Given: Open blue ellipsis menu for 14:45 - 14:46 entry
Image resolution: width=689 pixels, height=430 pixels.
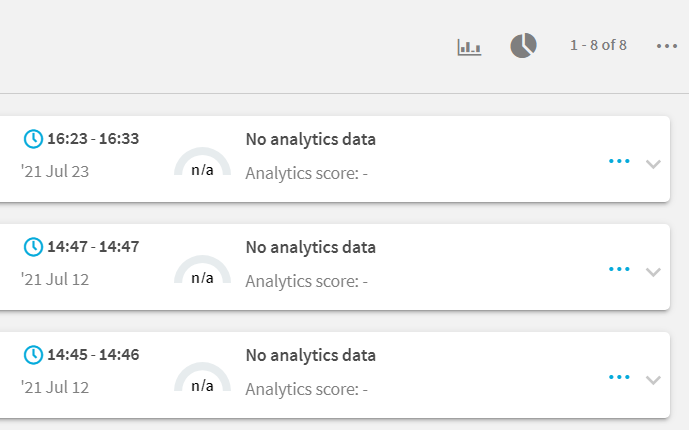Looking at the screenshot, I should (x=619, y=377).
